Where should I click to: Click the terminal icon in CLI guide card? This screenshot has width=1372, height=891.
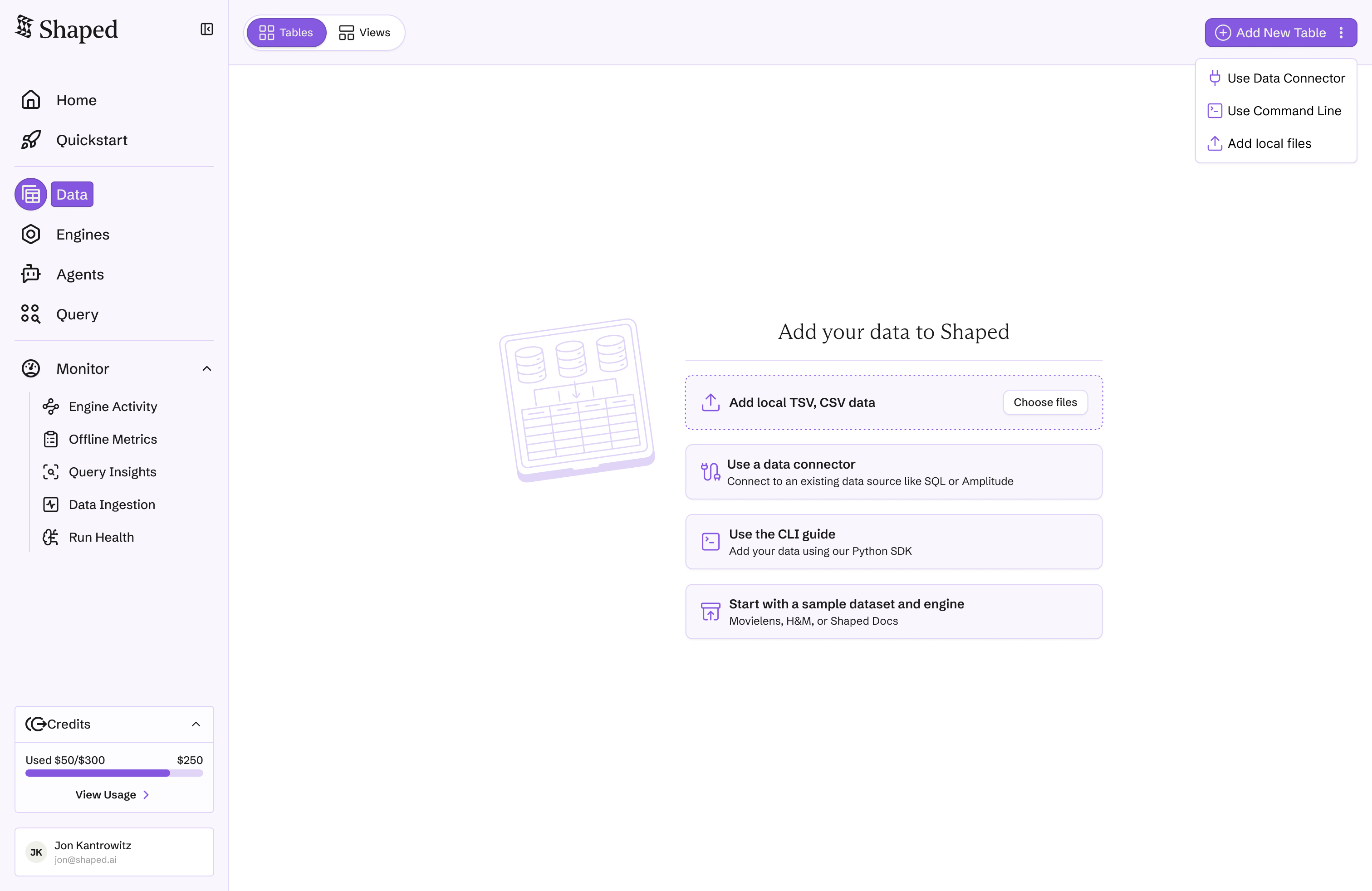click(711, 542)
